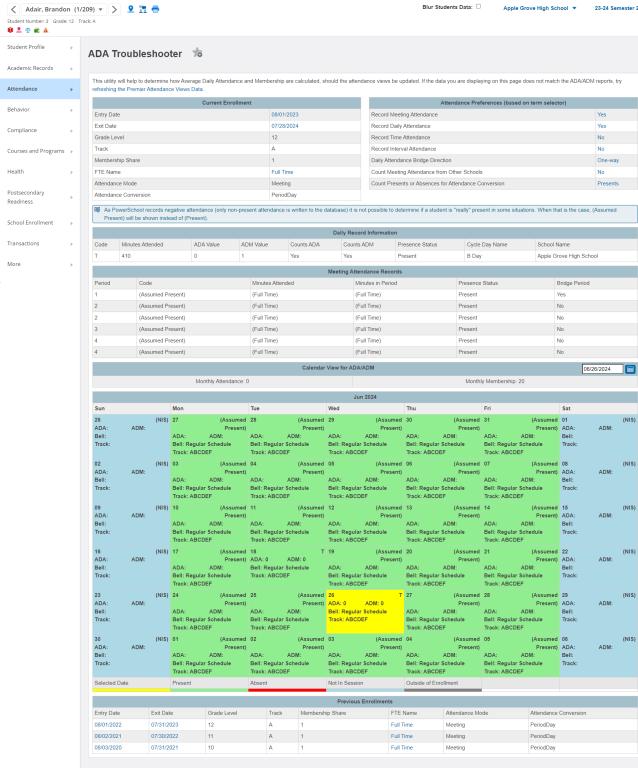
Task: Select the Friday 14 calendar cell
Action: [x=520, y=525]
